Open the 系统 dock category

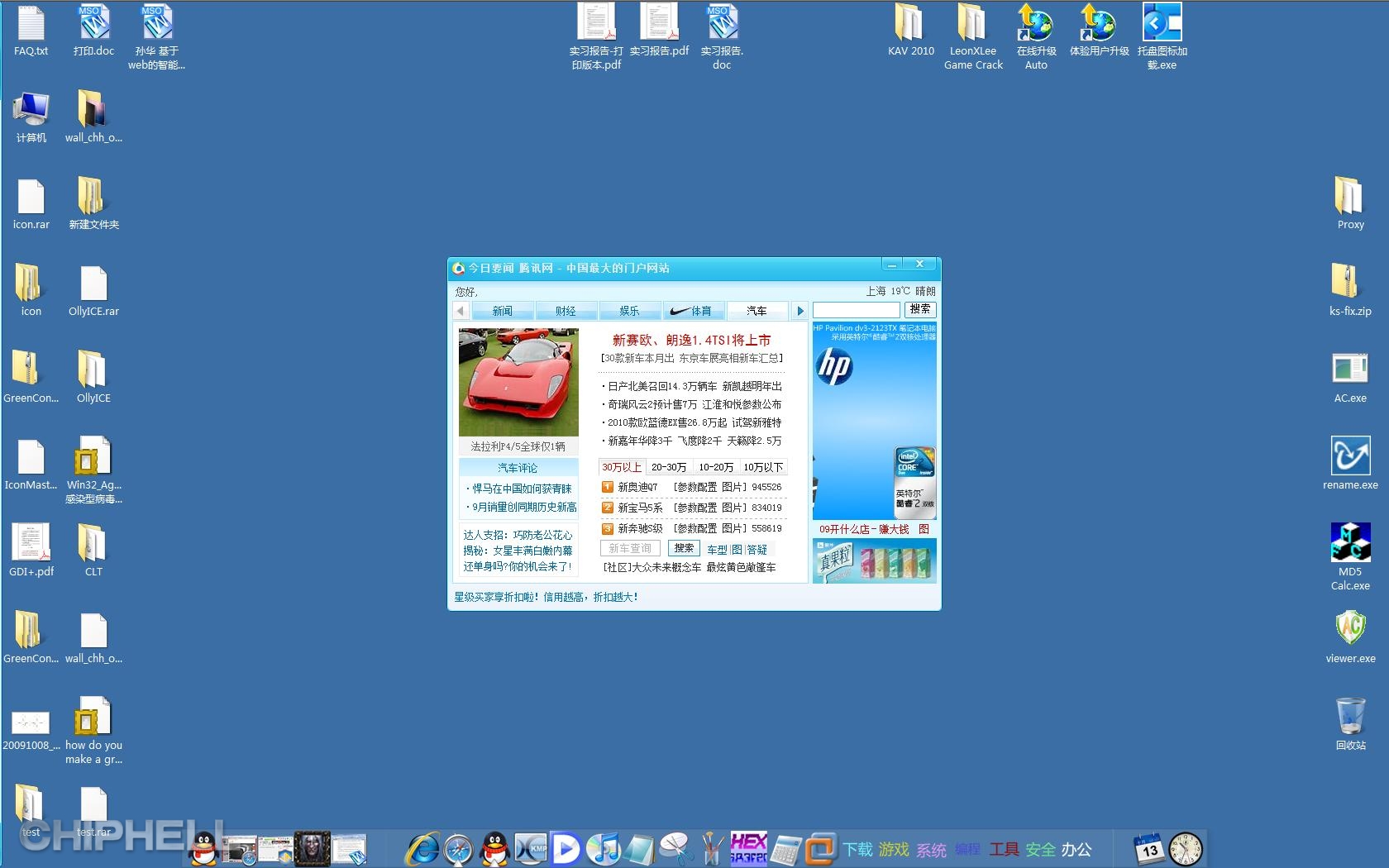pyautogui.click(x=931, y=850)
